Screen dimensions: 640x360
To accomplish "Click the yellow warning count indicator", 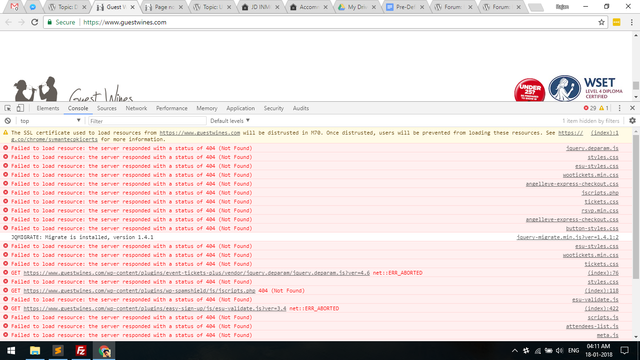I will point(604,108).
